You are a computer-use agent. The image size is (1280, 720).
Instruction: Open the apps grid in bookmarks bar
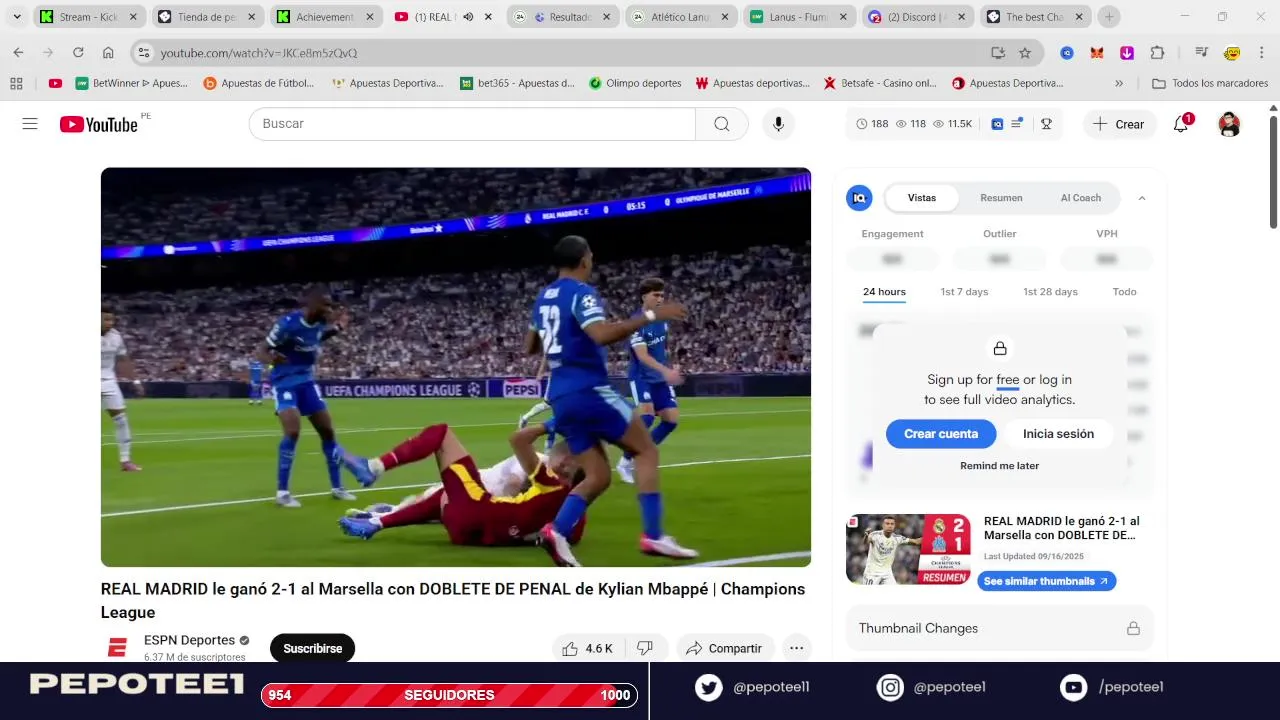click(16, 83)
